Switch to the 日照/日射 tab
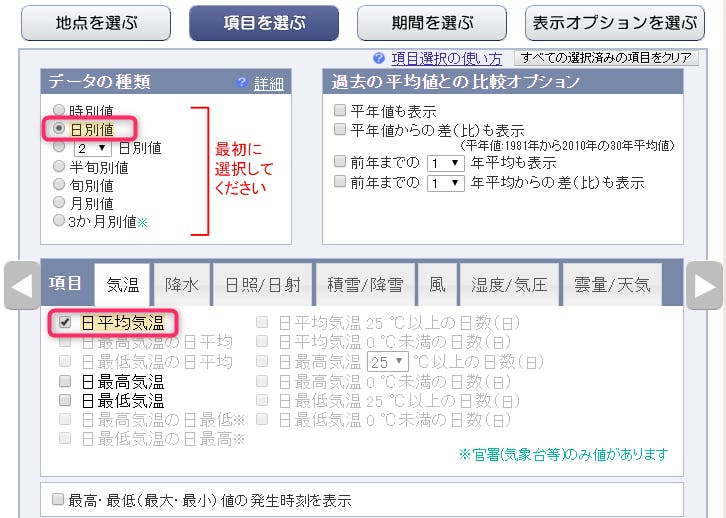The width and height of the screenshot is (726, 518). tap(263, 285)
